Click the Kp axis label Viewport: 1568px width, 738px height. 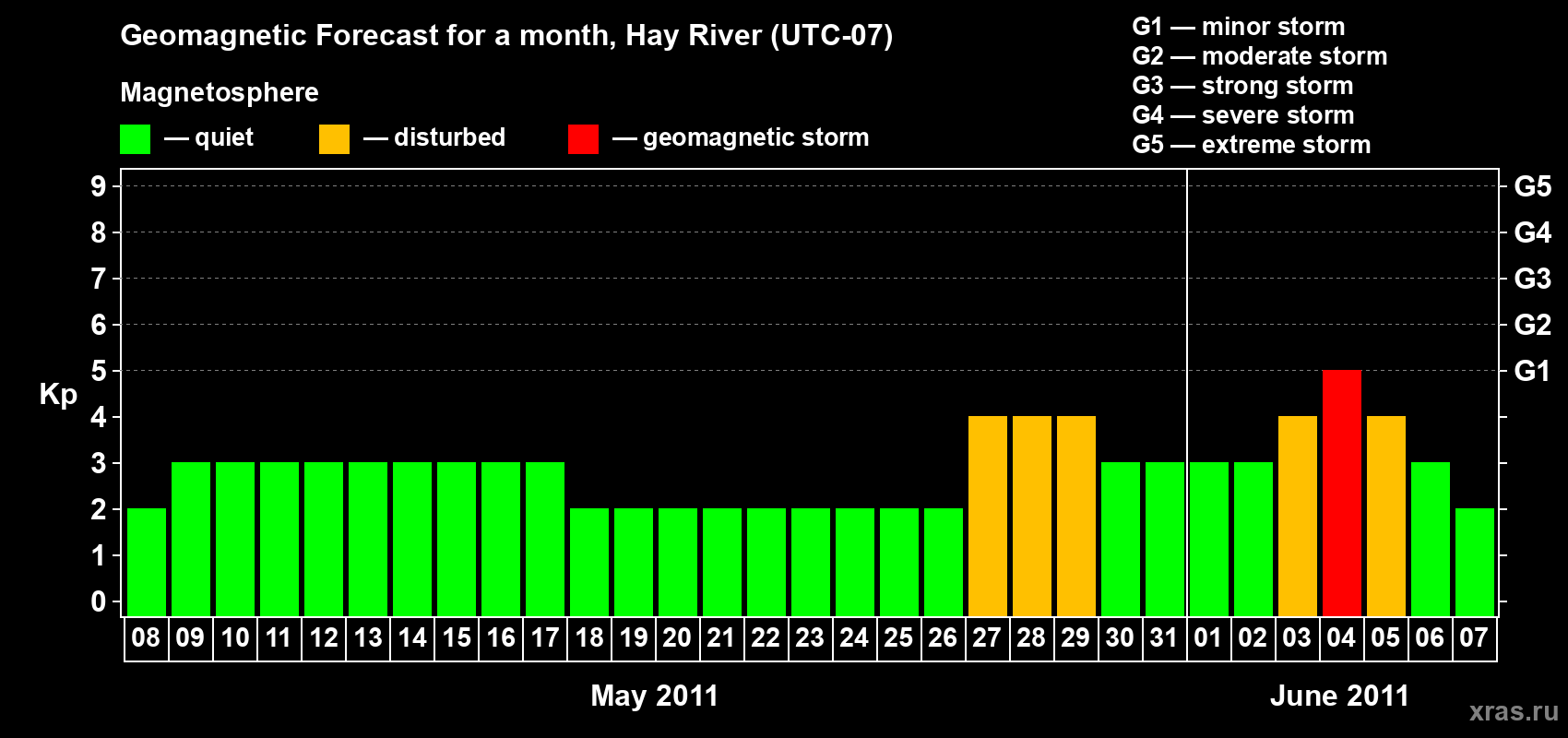58,395
